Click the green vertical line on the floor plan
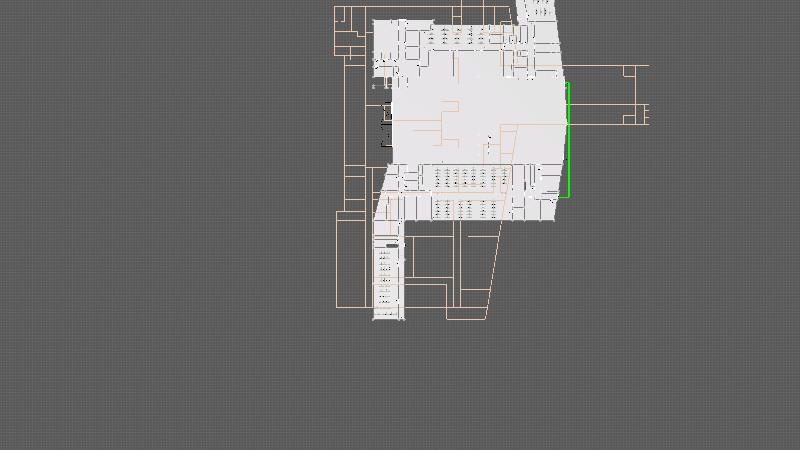The image size is (800, 450). point(568,140)
